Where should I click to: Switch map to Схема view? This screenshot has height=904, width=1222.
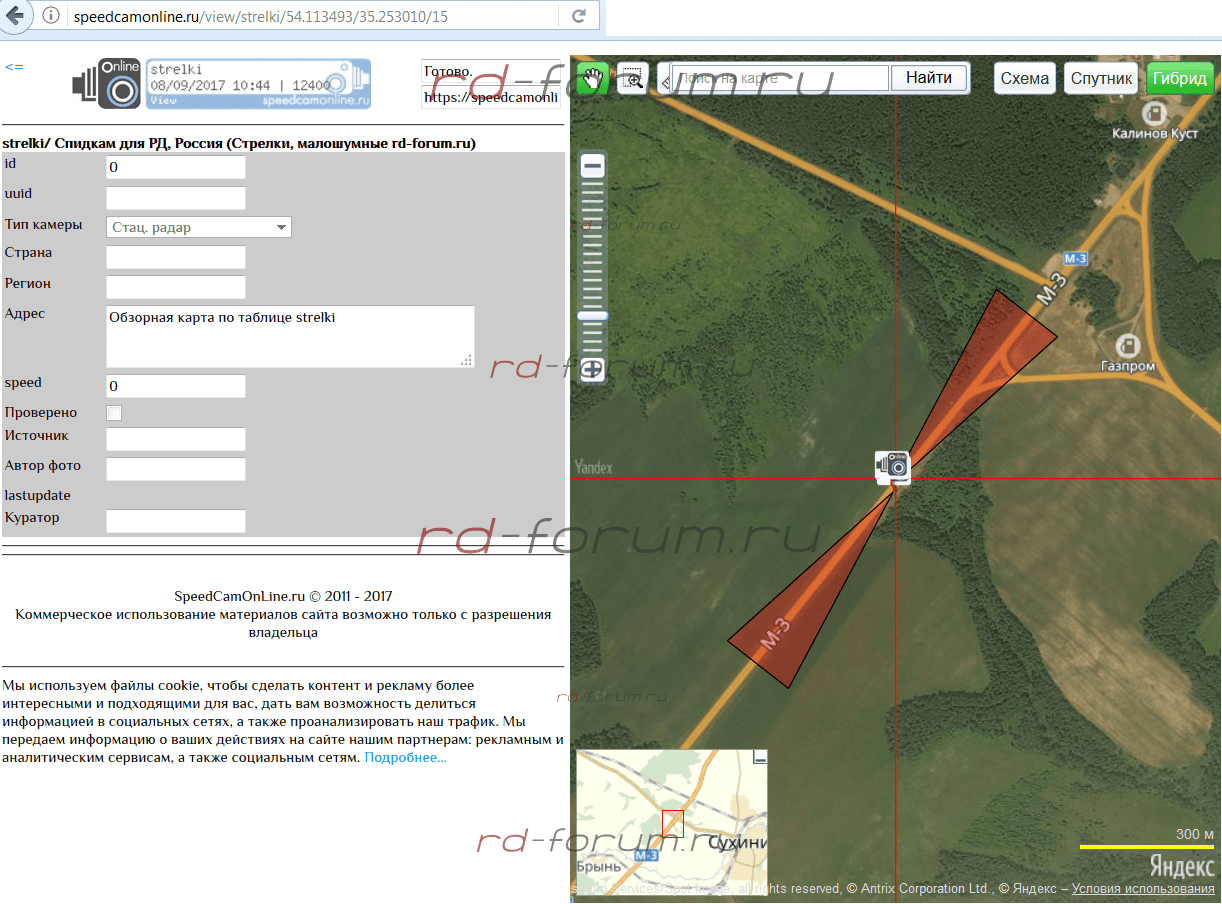1024,78
